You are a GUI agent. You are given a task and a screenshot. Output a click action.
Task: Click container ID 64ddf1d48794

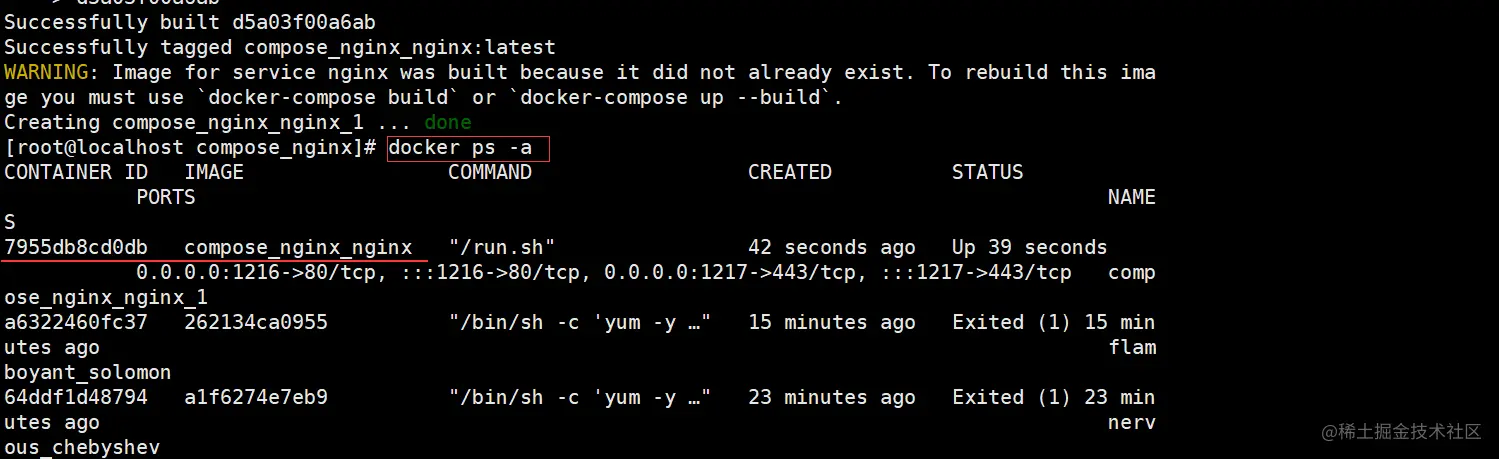pyautogui.click(x=76, y=397)
